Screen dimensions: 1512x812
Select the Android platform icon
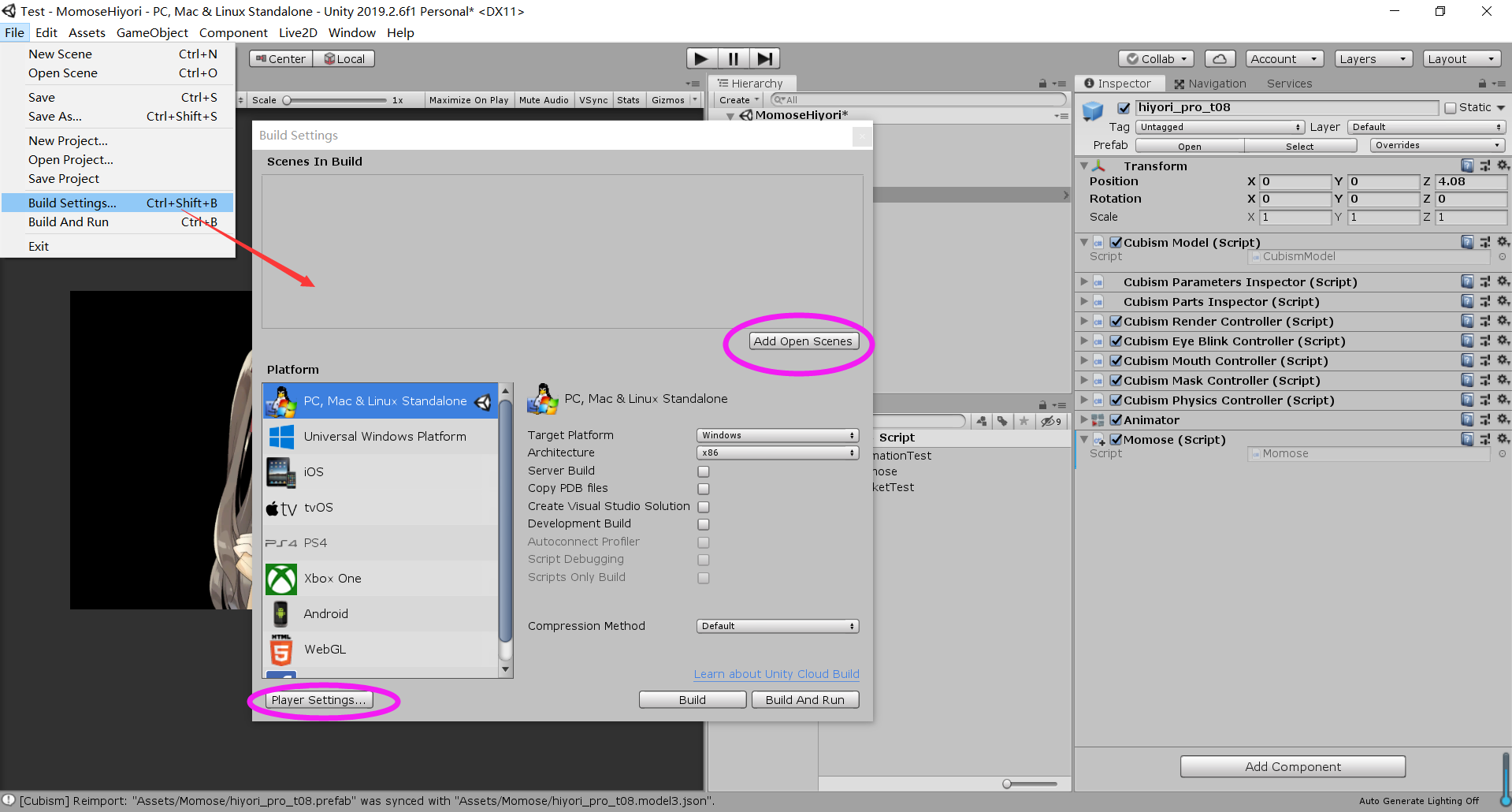280,614
